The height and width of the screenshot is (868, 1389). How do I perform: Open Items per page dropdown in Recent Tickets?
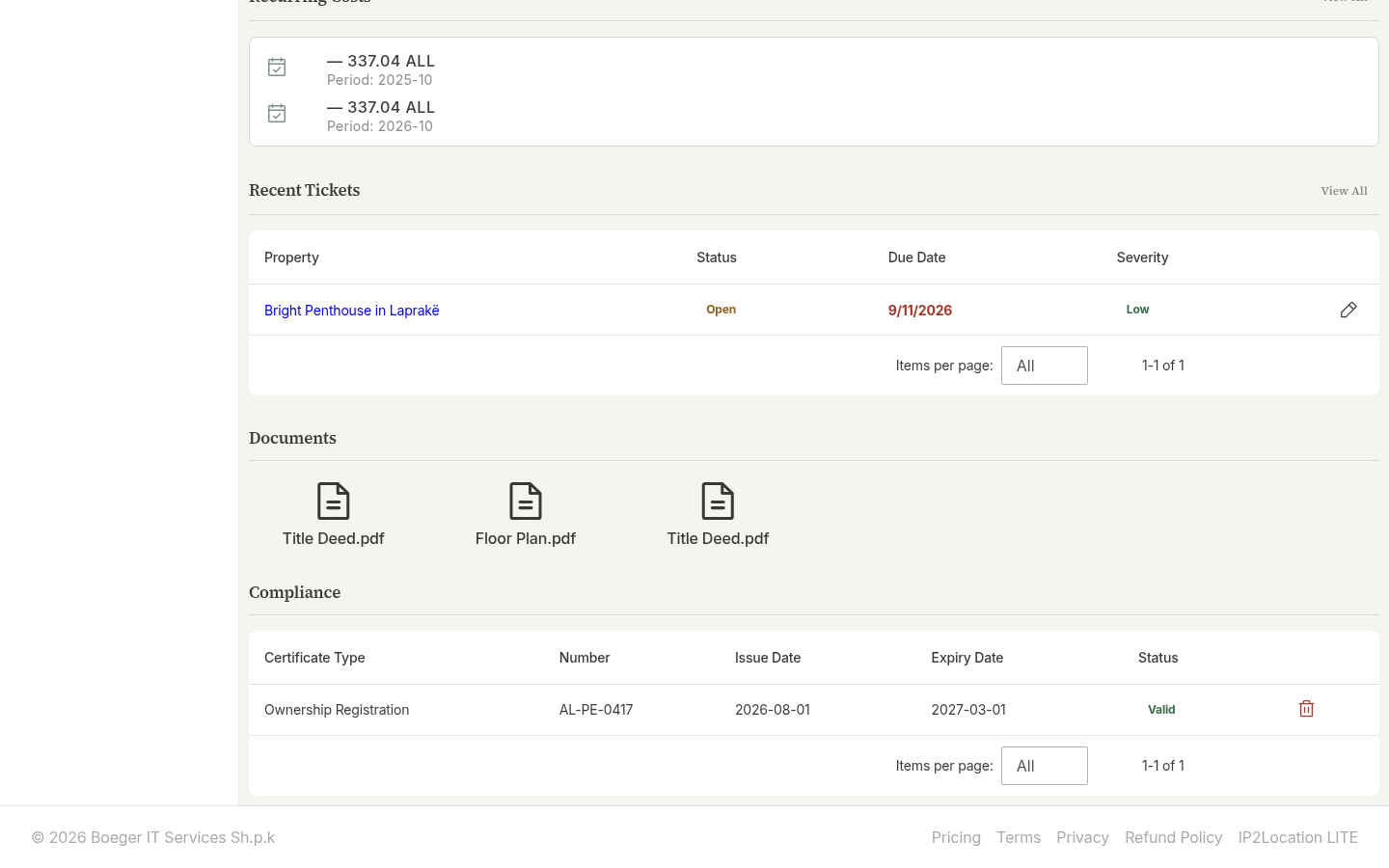1045,366
